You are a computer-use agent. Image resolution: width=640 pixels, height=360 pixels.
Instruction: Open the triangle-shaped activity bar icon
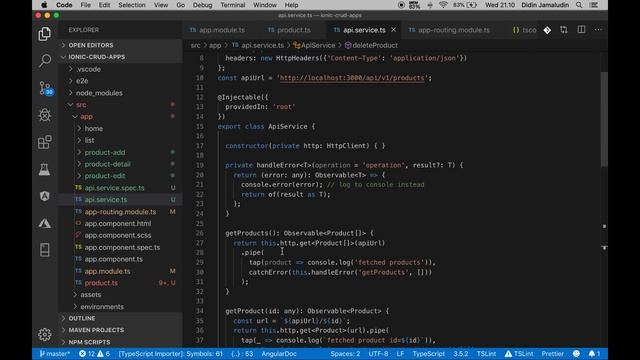coord(44,223)
